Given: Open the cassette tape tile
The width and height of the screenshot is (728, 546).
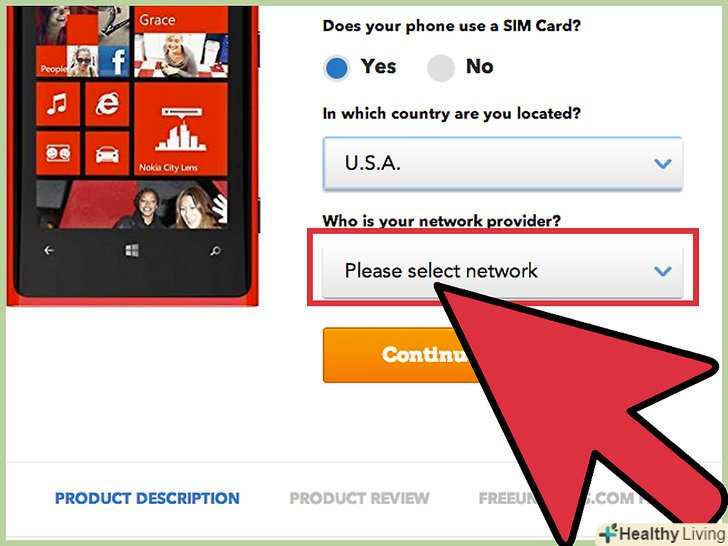Looking at the screenshot, I should point(58,154).
